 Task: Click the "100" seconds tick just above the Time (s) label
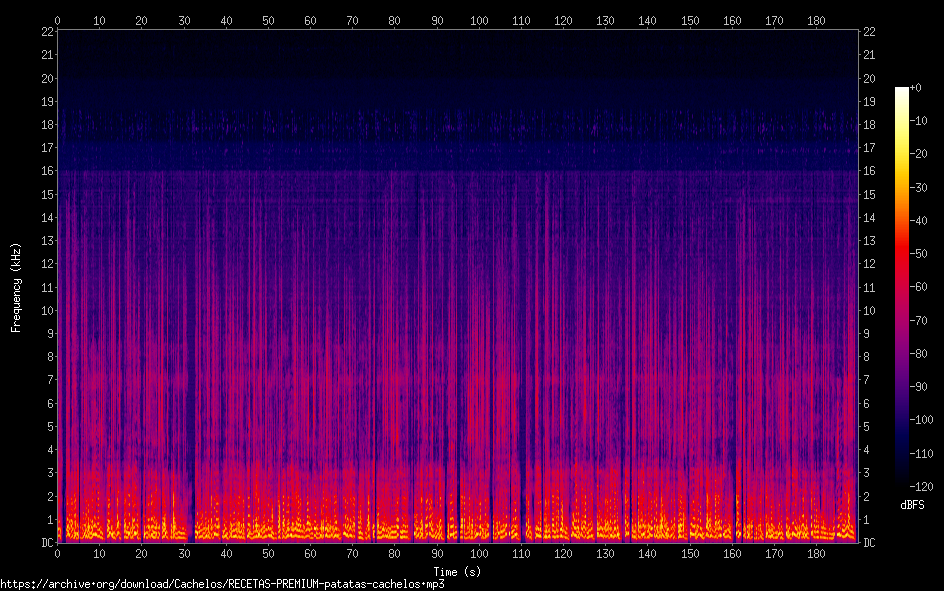coord(479,554)
